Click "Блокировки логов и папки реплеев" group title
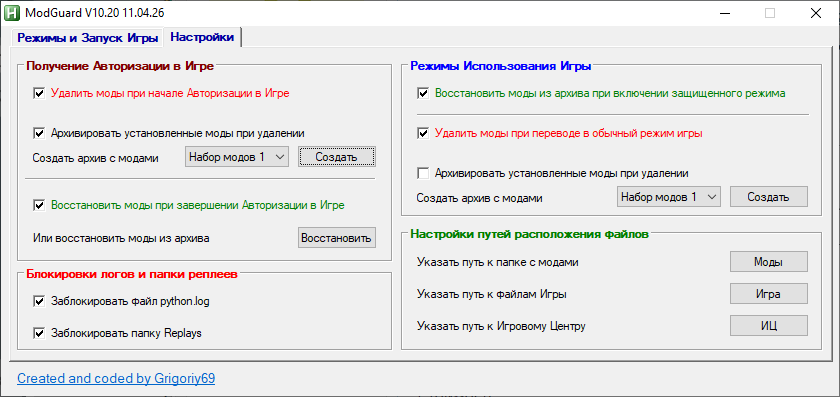This screenshot has width=840, height=397. 132,275
